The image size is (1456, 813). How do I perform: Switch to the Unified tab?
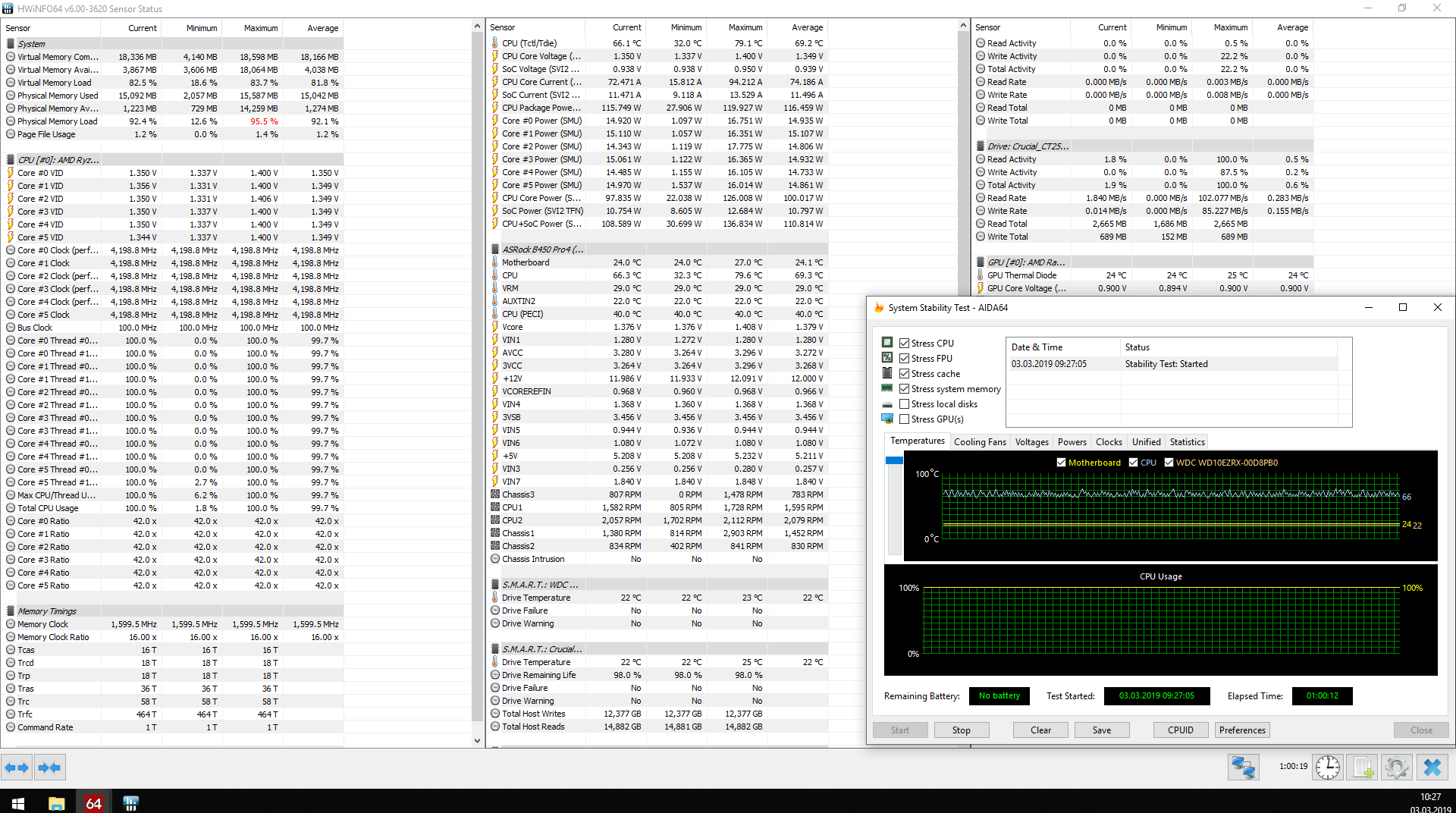coord(1146,442)
